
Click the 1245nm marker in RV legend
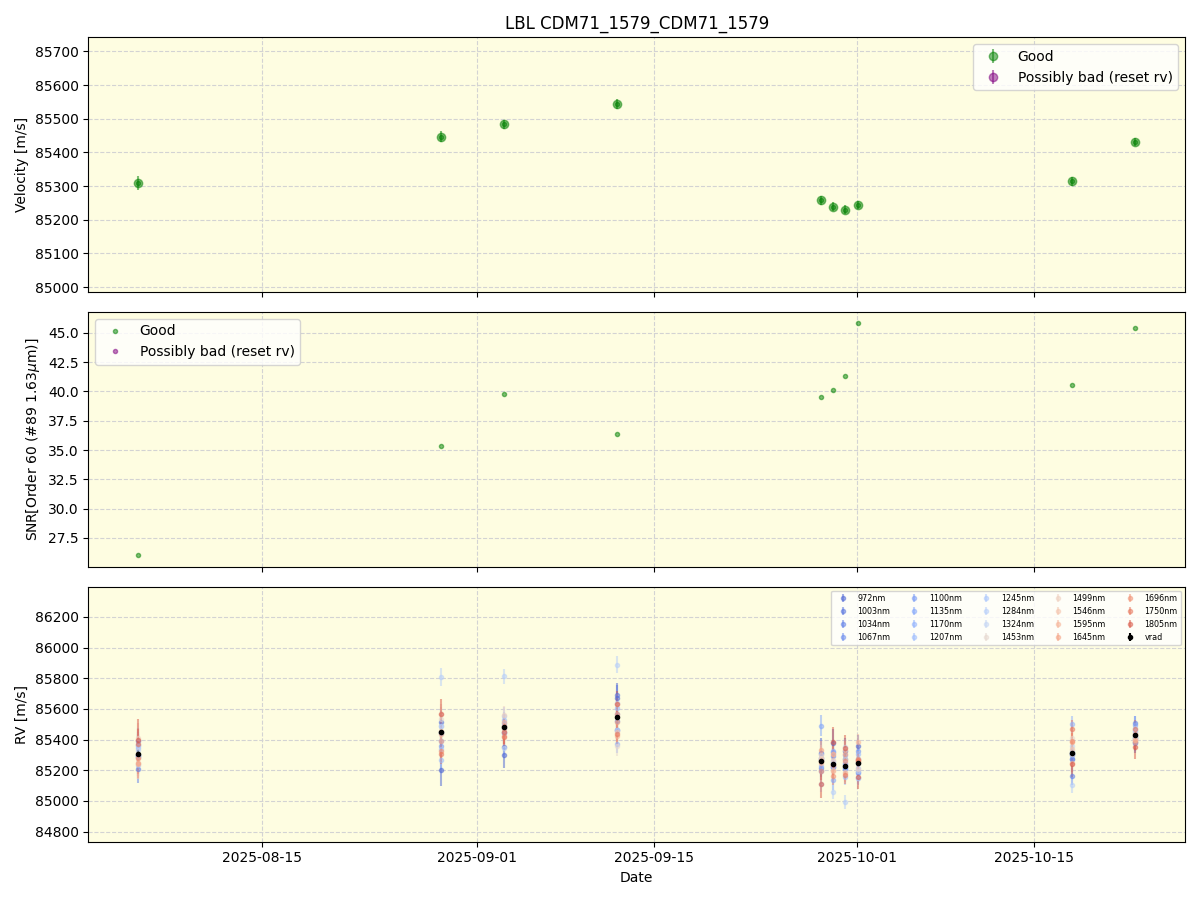pyautogui.click(x=987, y=598)
